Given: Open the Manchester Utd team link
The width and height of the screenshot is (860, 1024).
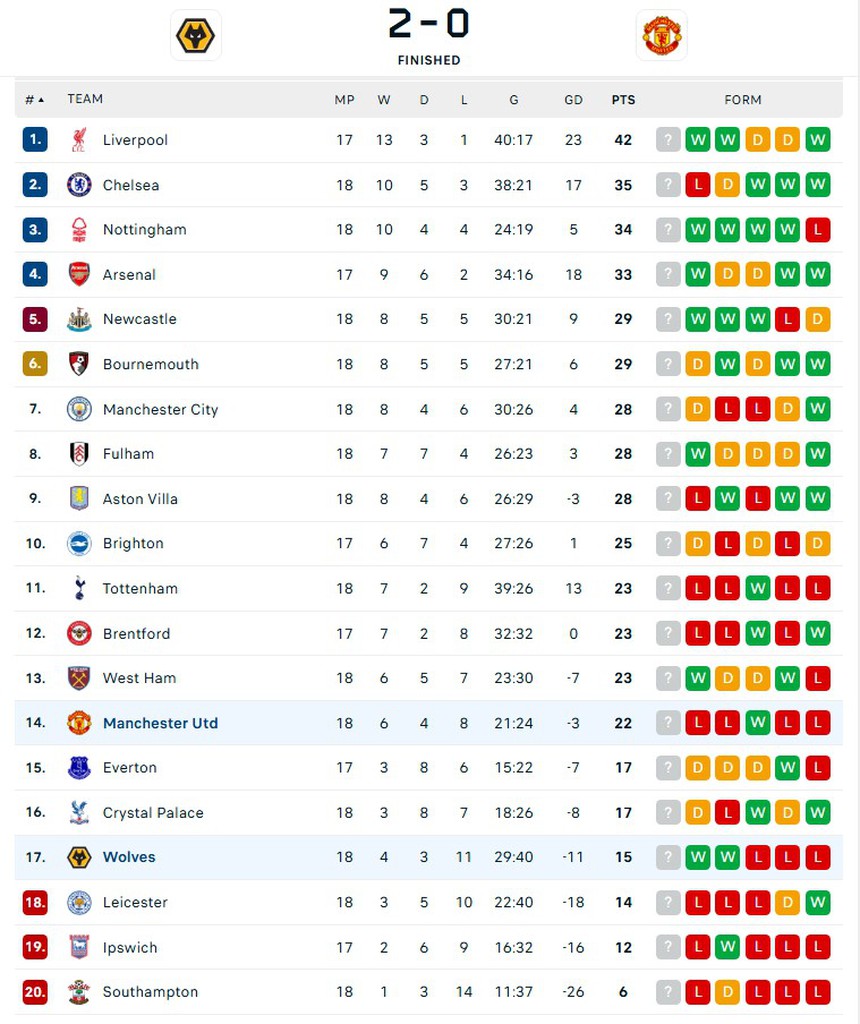Looking at the screenshot, I should point(160,723).
